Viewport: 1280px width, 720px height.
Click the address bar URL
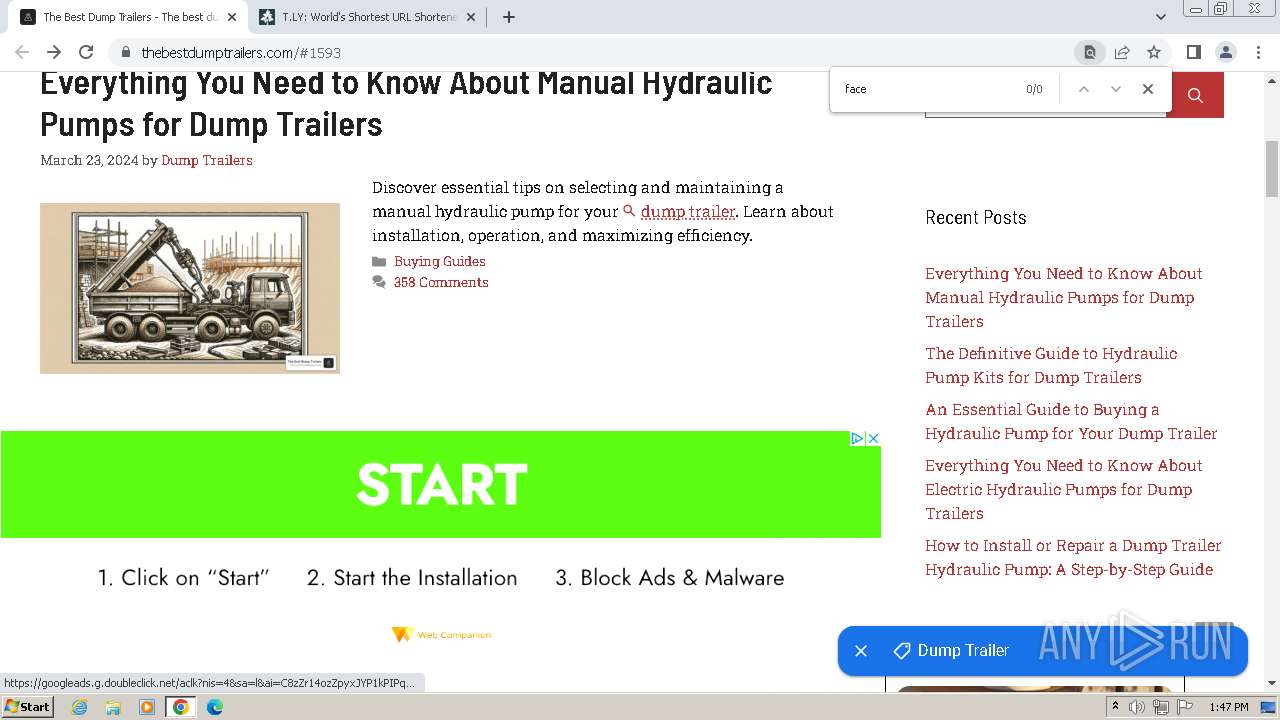[241, 53]
